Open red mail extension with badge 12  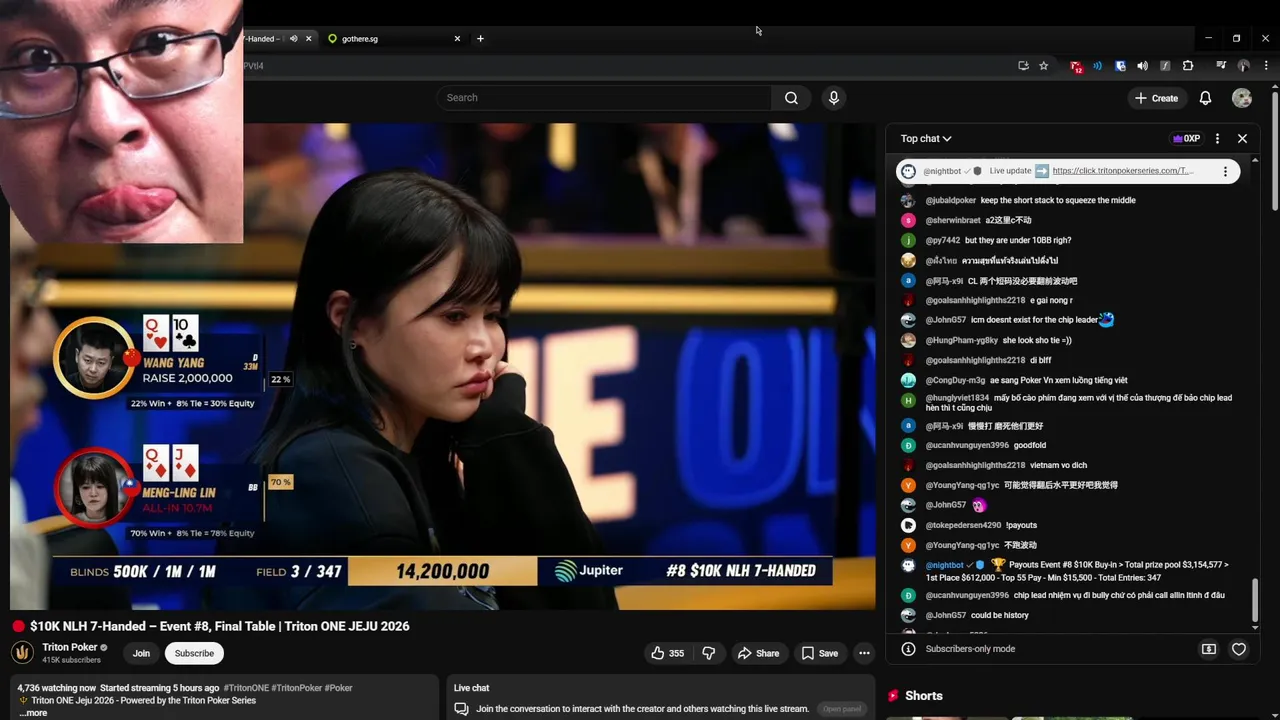pos(1076,66)
